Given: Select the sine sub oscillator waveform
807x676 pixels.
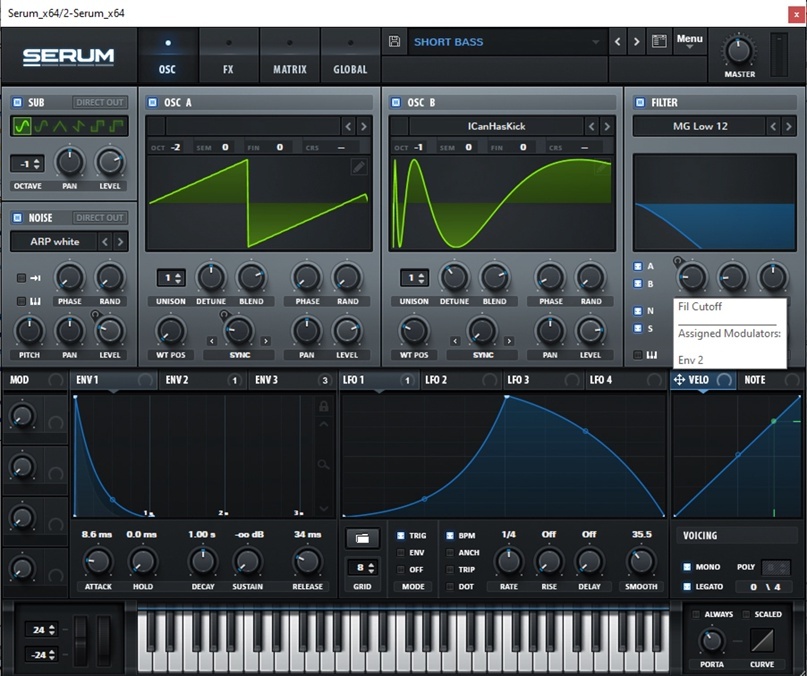Looking at the screenshot, I should click(x=22, y=126).
